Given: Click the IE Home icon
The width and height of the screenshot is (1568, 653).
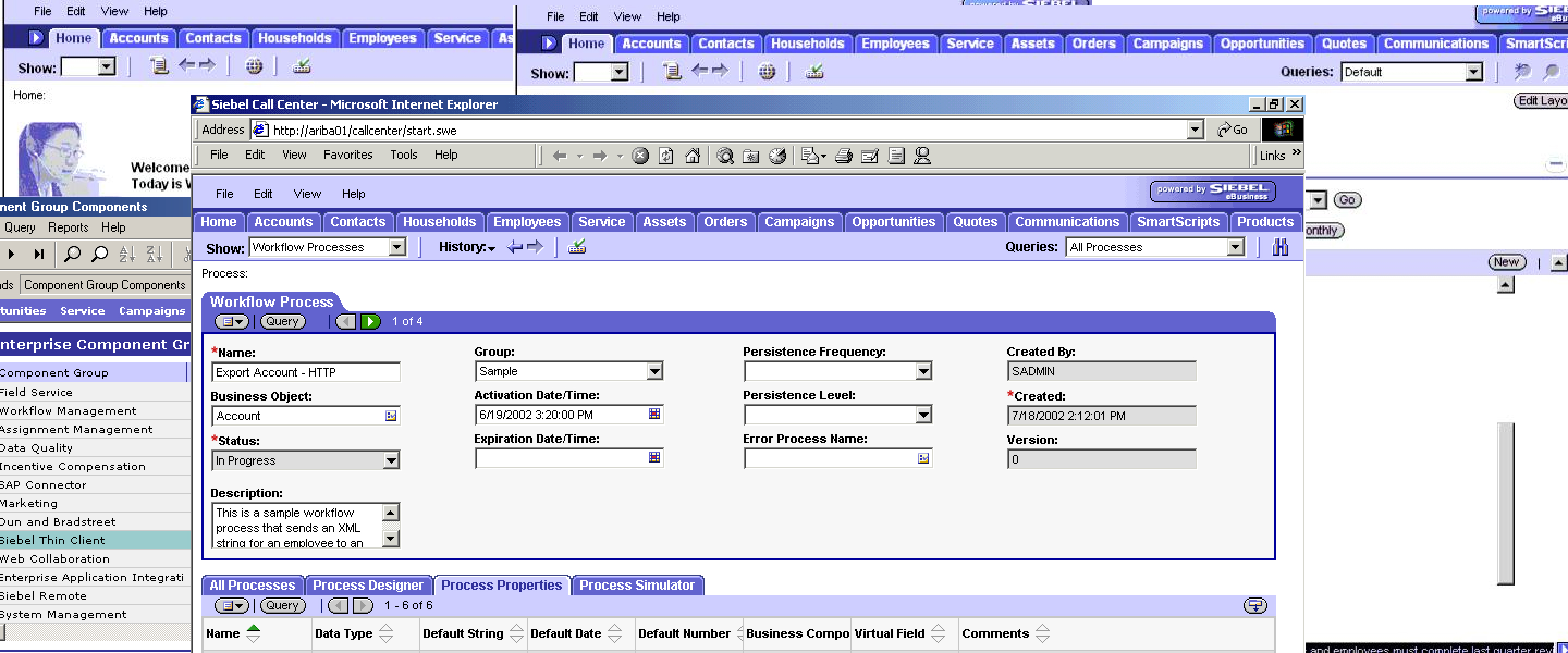Looking at the screenshot, I should (692, 156).
